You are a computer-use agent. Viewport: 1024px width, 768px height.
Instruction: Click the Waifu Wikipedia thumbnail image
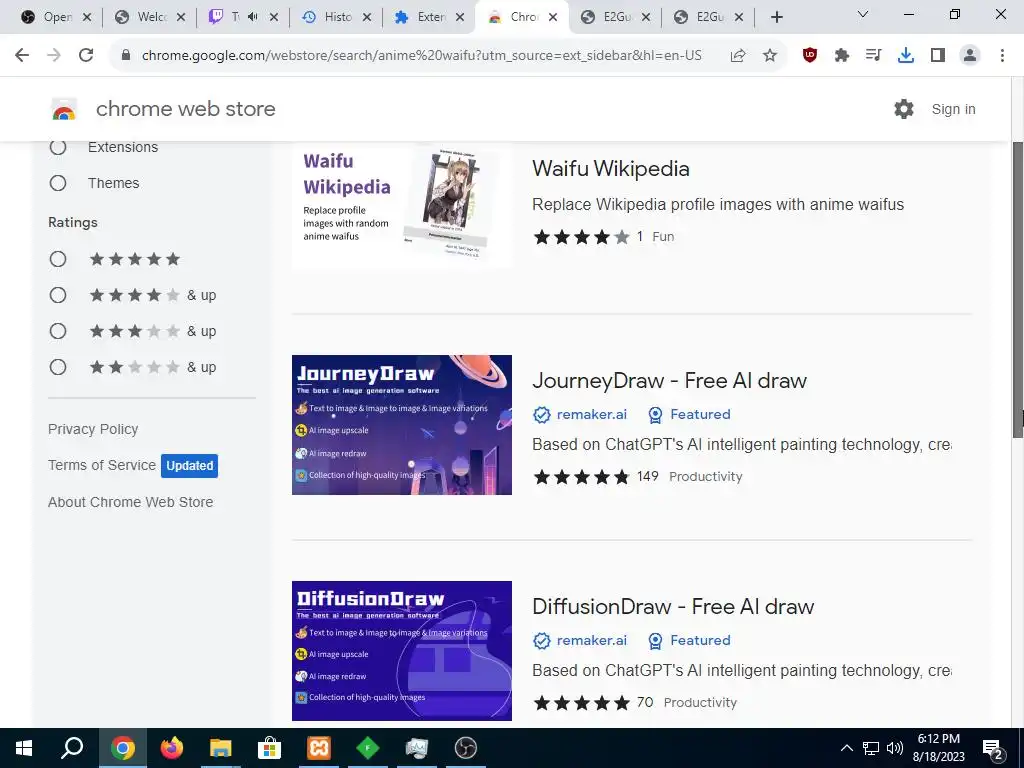(x=402, y=204)
